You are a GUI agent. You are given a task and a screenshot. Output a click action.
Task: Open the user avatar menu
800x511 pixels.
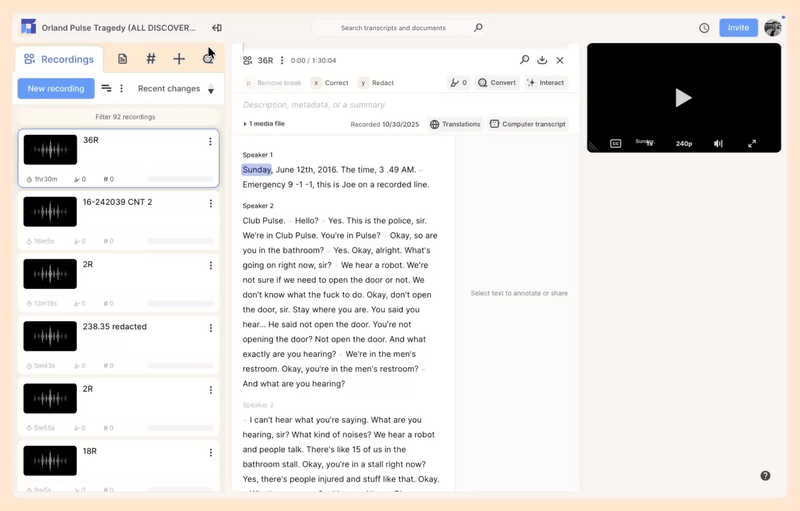(x=772, y=28)
